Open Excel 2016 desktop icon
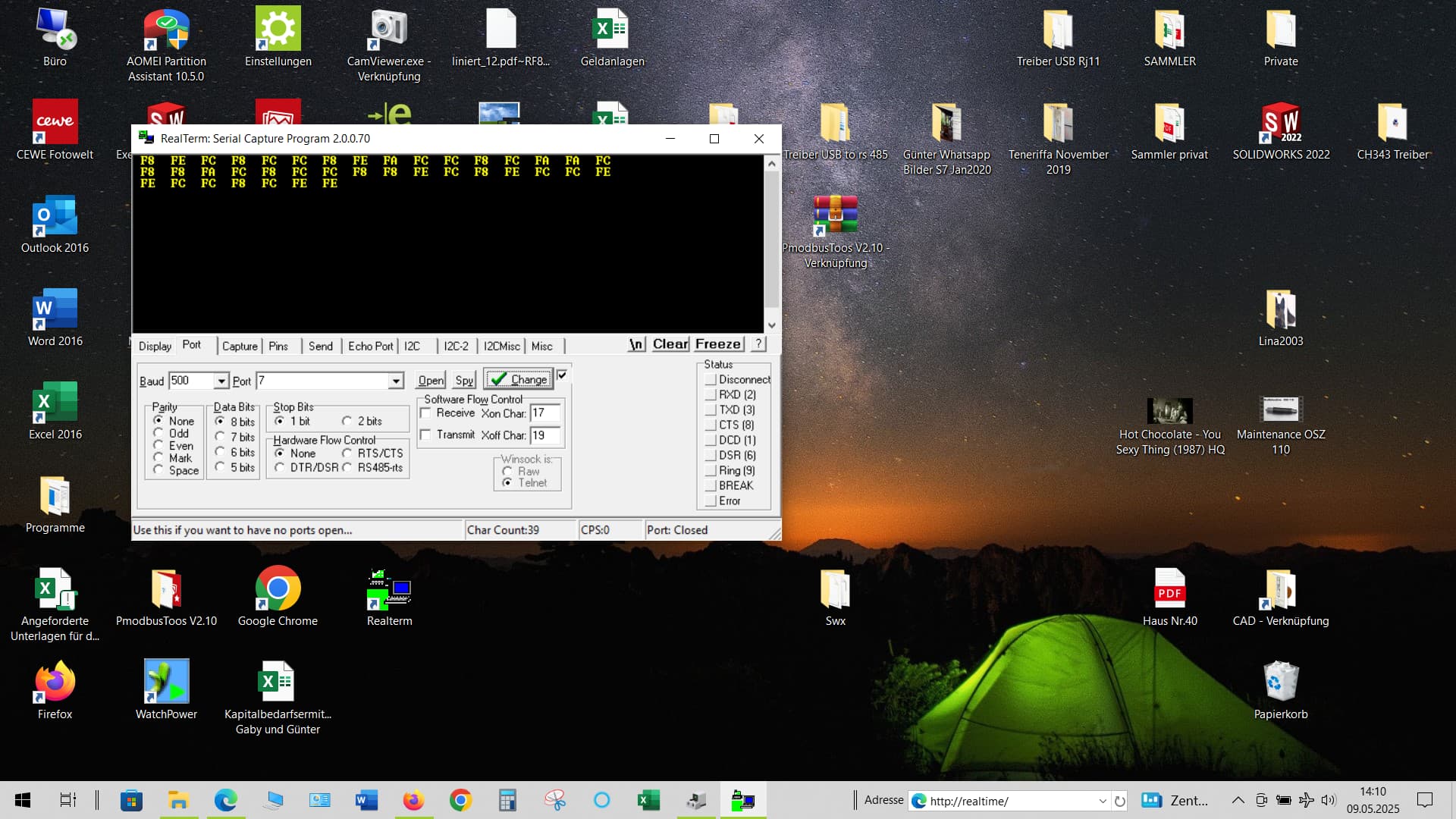The image size is (1456, 819). click(55, 410)
